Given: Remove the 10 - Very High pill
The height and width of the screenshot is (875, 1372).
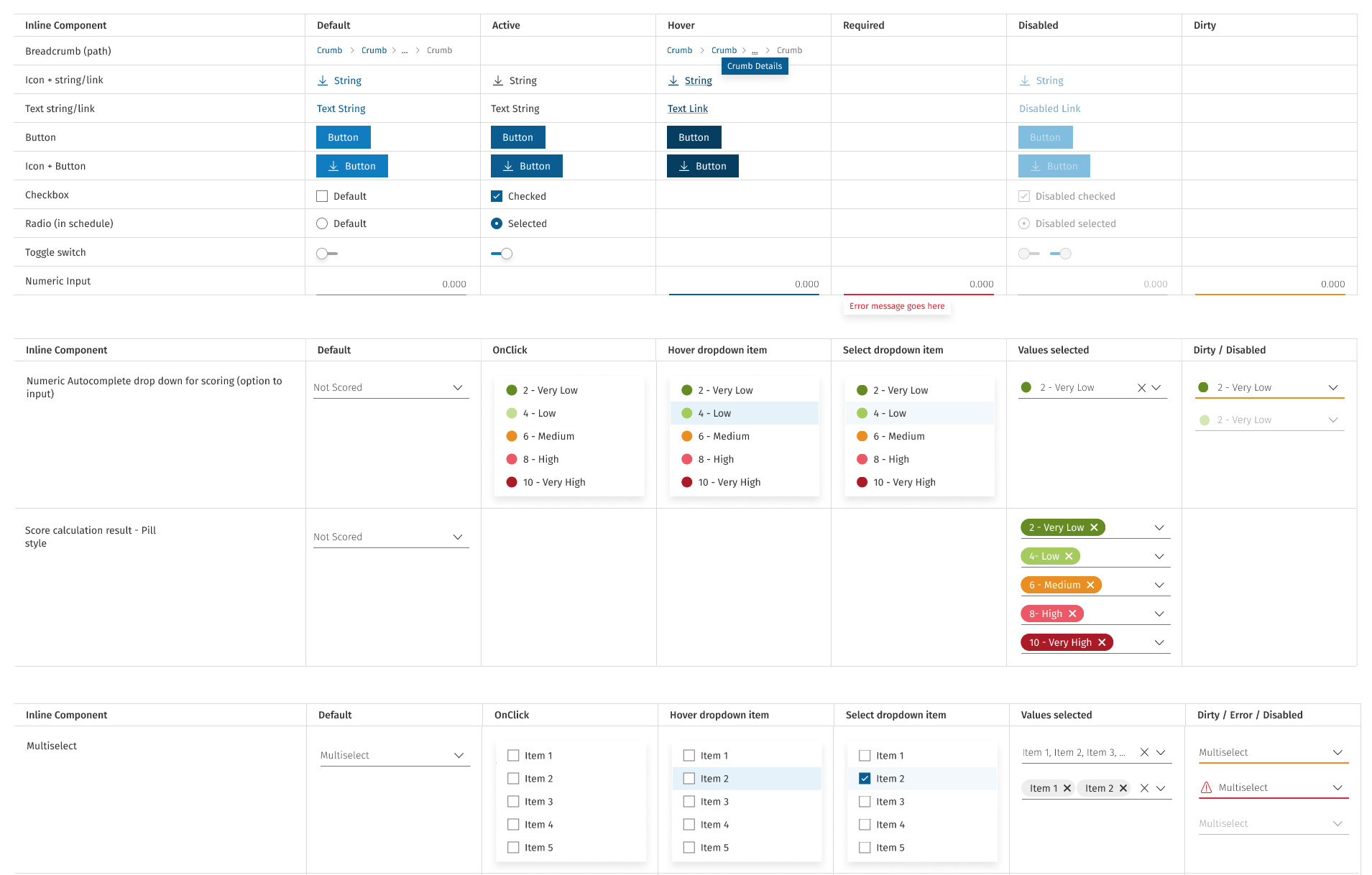Looking at the screenshot, I should (1102, 642).
